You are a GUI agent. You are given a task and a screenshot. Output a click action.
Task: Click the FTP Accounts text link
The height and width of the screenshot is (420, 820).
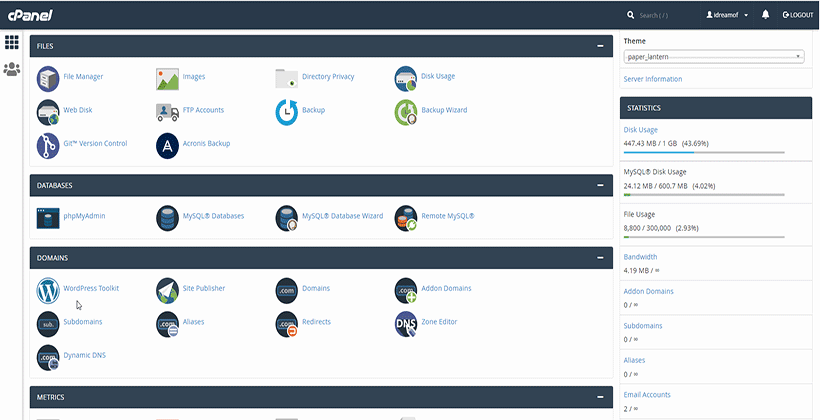point(203,110)
